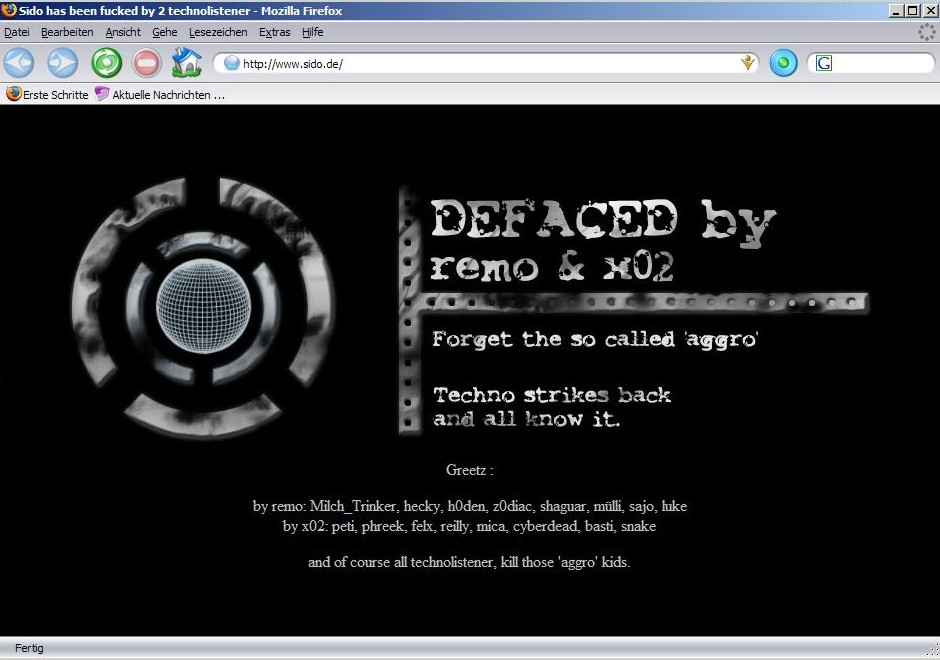Open the Erste Schritte bookmark
940x660 pixels.
(x=47, y=94)
